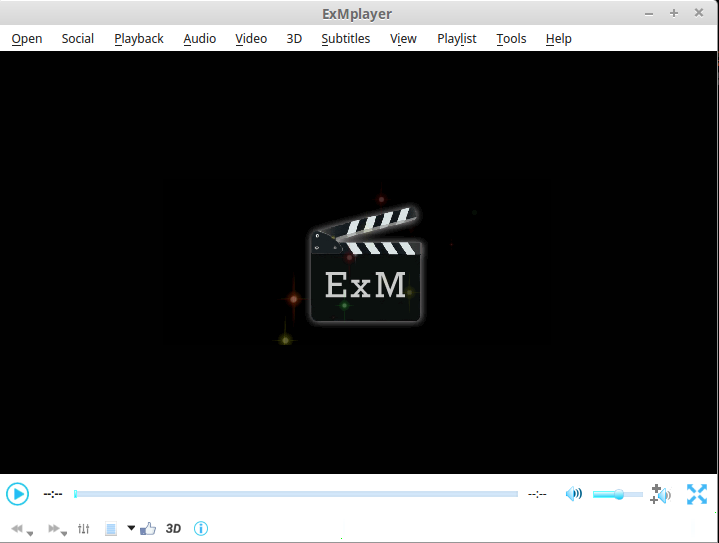Image resolution: width=719 pixels, height=543 pixels.
Task: Open the Playback menu
Action: click(x=138, y=39)
